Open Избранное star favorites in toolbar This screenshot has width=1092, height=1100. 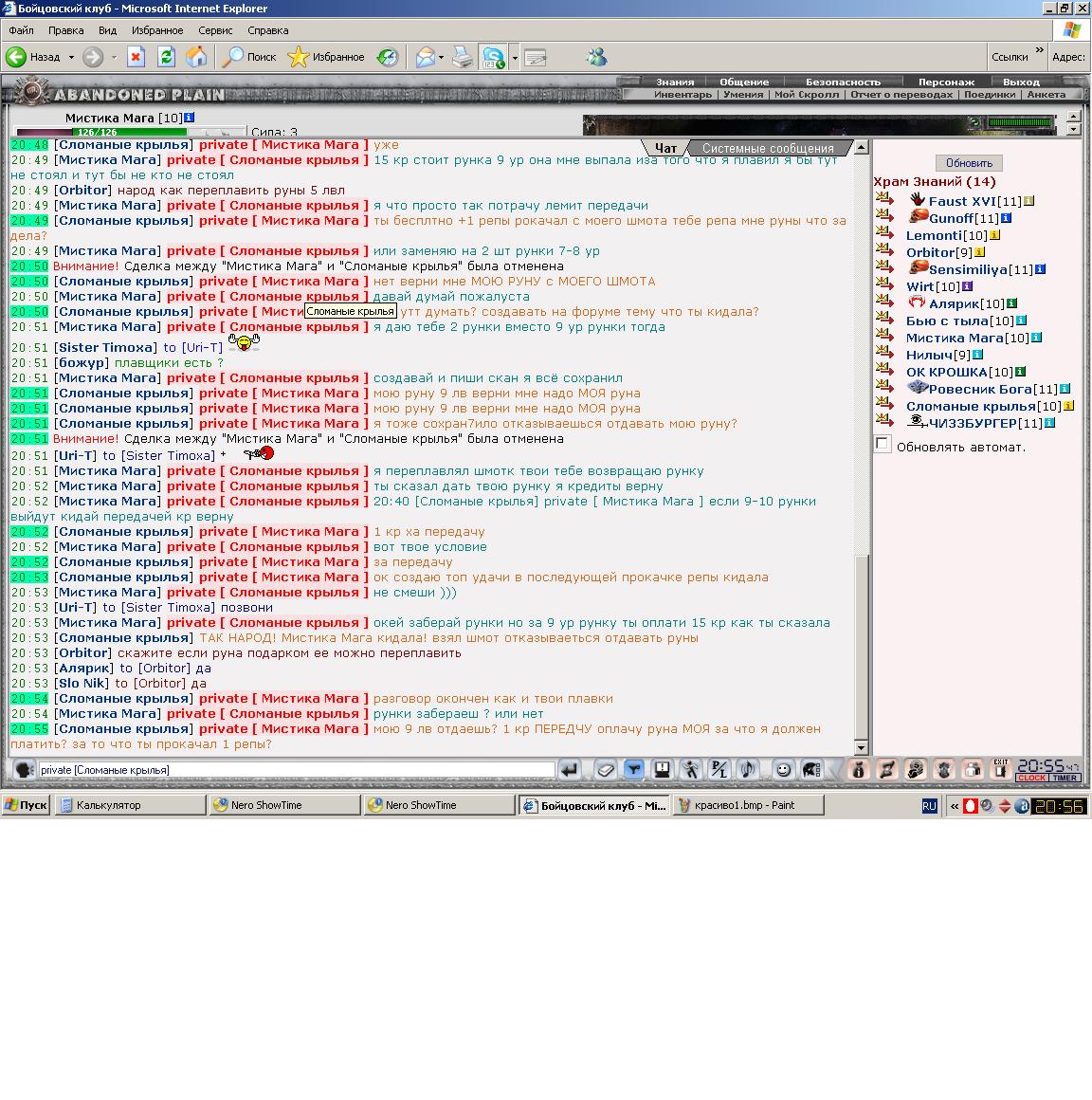coord(326,57)
